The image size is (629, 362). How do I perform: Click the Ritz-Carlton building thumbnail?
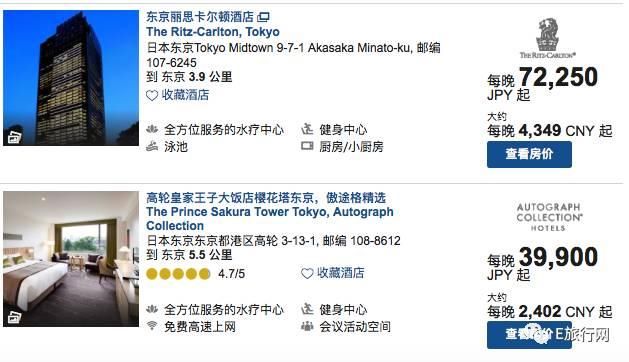71,78
